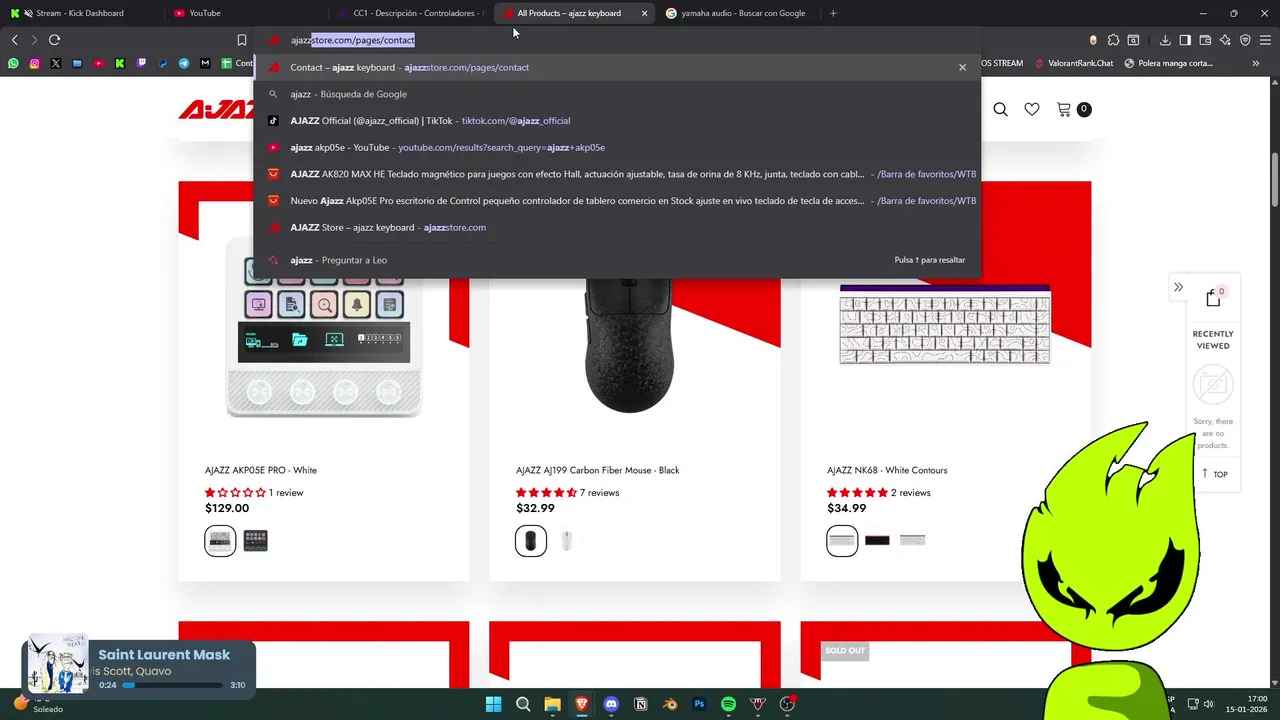
Task: Open the browser downloads icon
Action: (x=1165, y=40)
